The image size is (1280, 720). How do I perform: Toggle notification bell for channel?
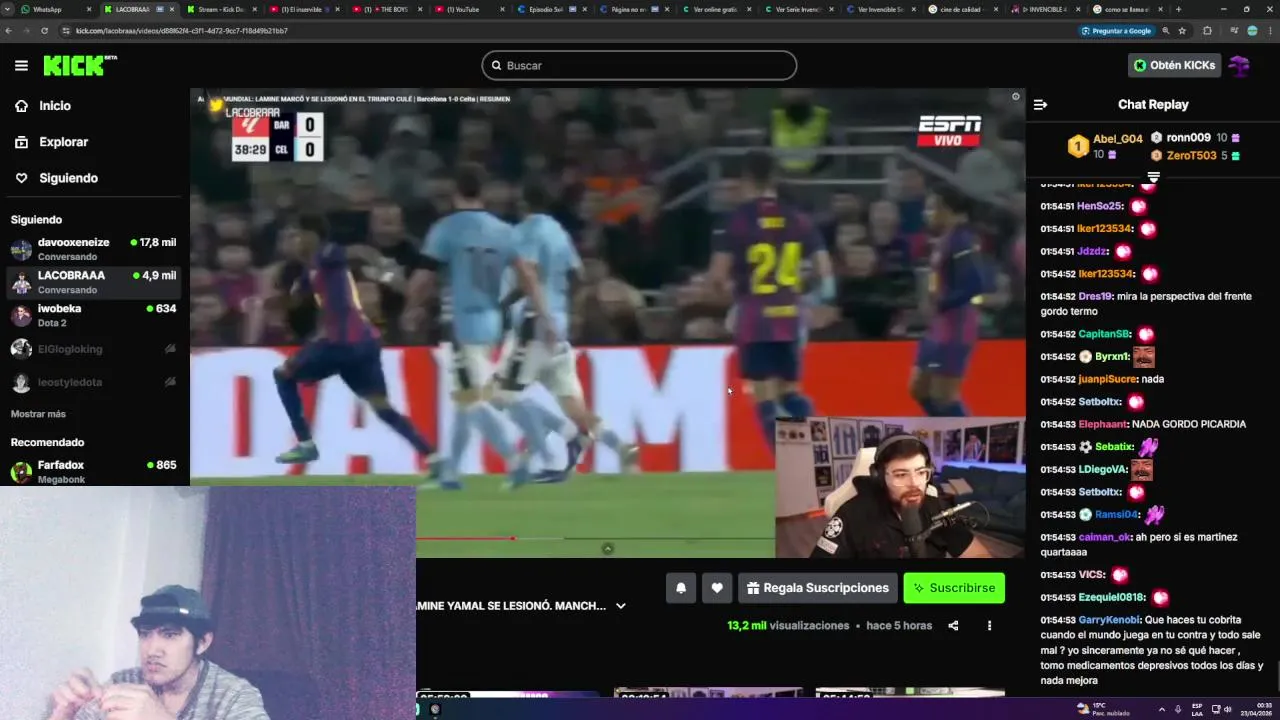[681, 588]
